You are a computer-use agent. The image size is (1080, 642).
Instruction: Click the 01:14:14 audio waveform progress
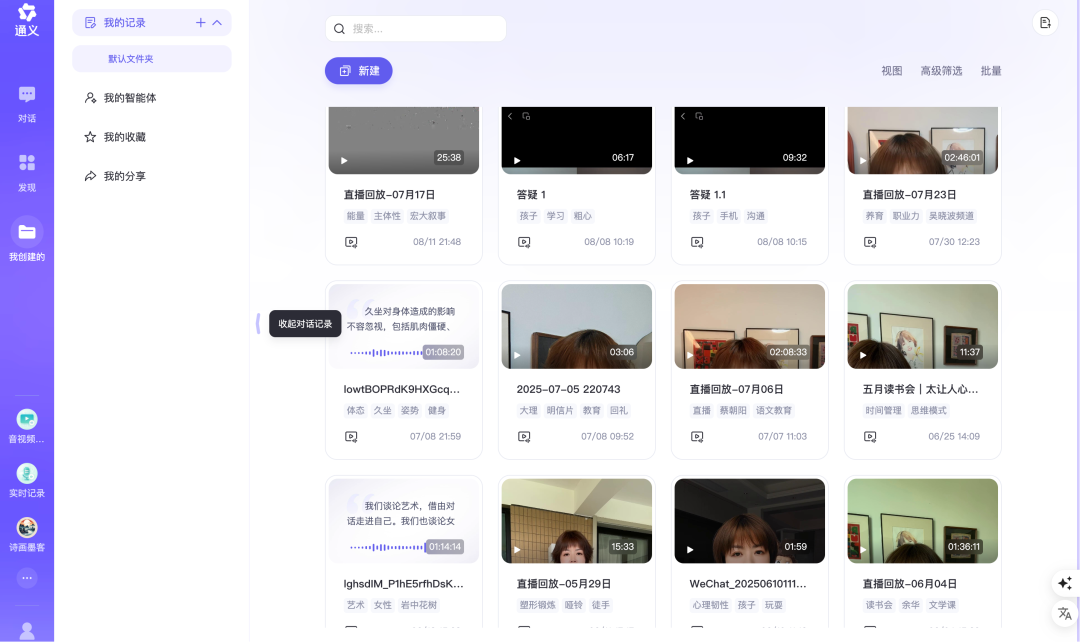point(387,547)
